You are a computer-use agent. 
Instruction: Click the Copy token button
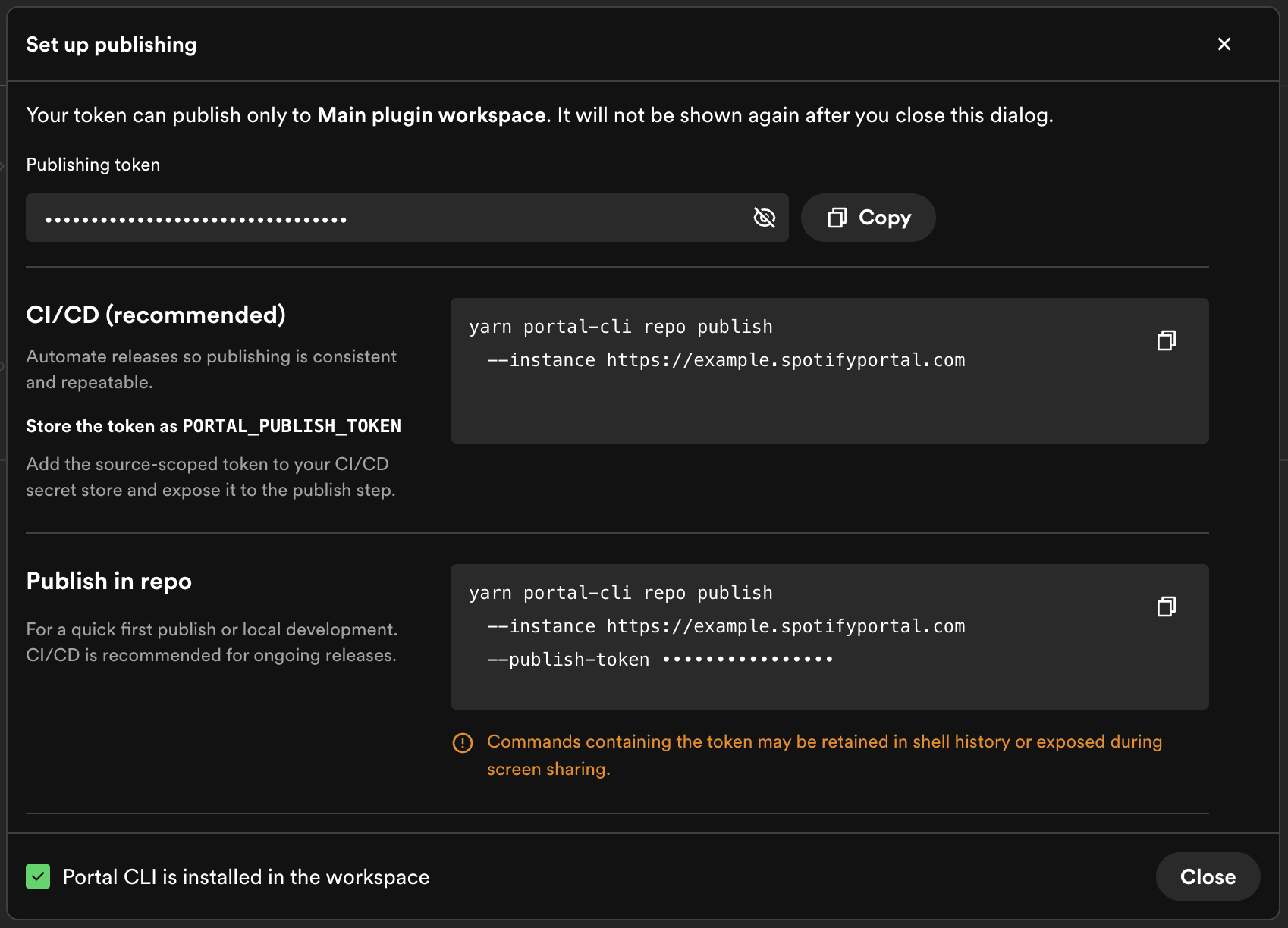click(868, 218)
